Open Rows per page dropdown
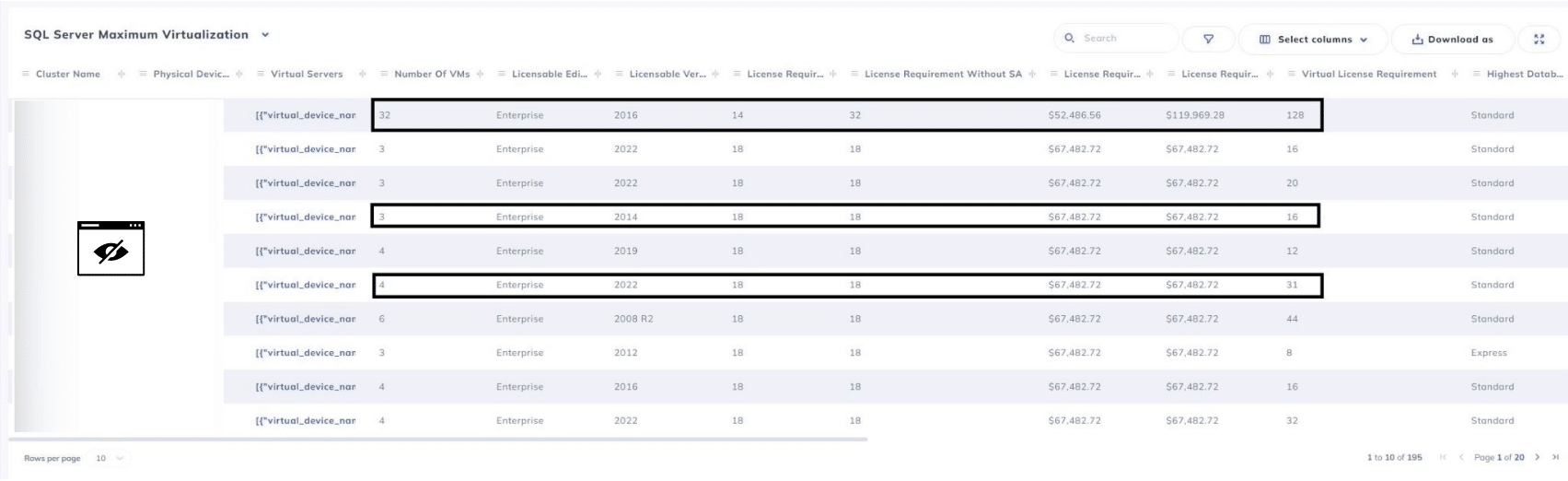 pyautogui.click(x=110, y=458)
